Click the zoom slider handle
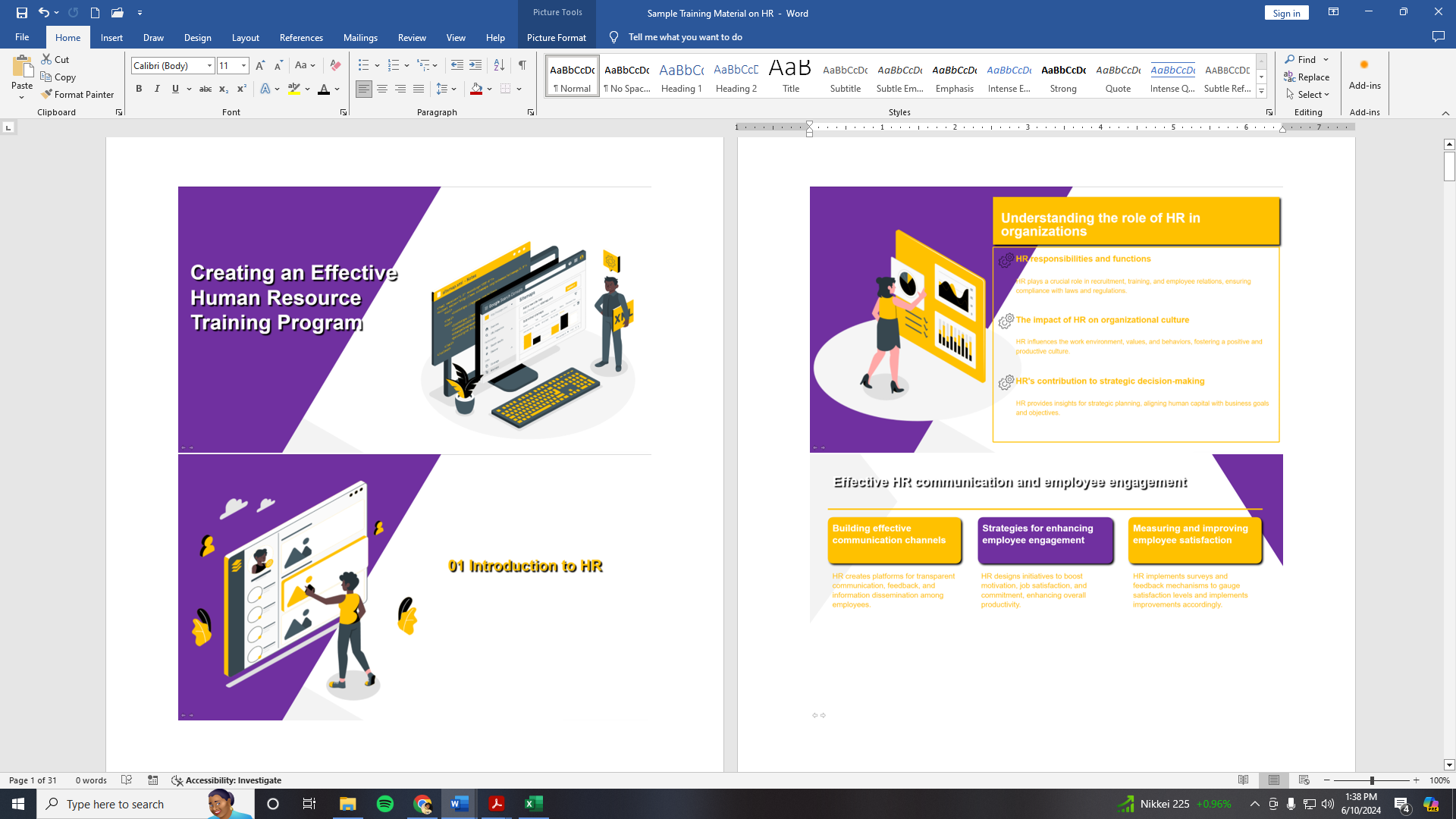 (1372, 780)
